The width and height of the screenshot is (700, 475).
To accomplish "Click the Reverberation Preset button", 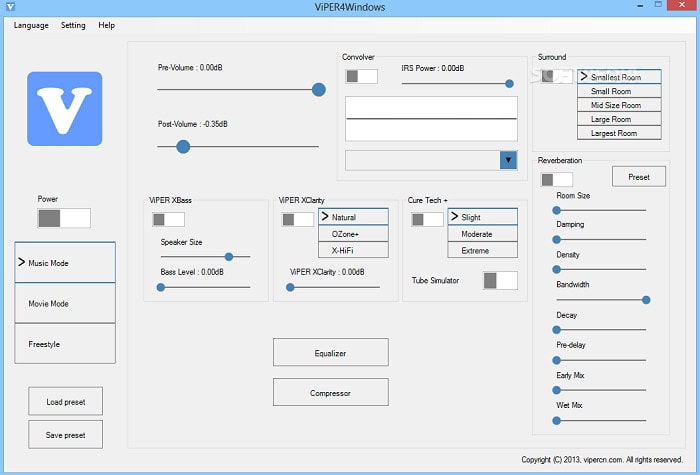I will point(639,177).
